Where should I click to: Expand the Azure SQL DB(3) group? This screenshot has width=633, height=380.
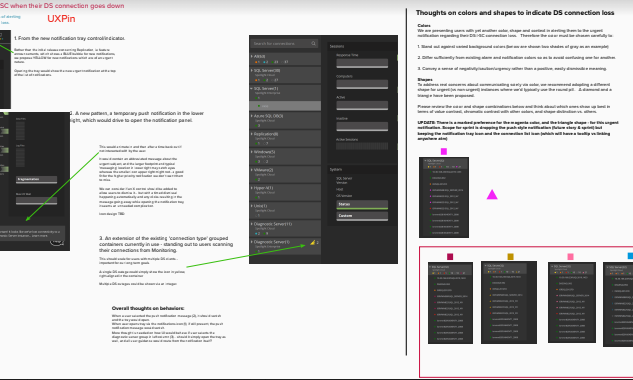285,120
